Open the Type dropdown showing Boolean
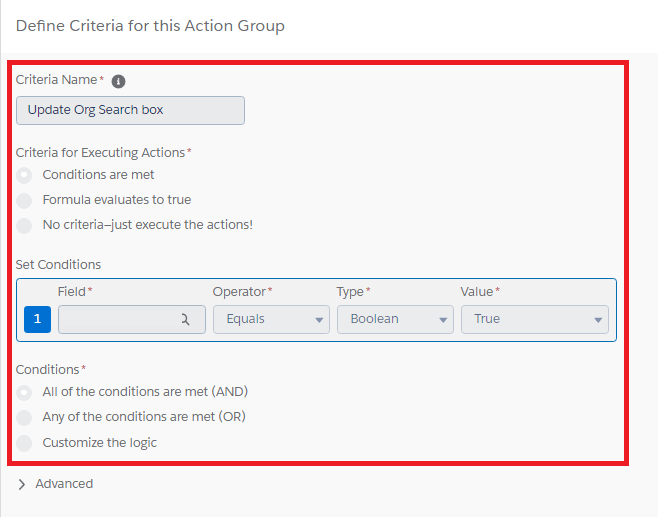The height and width of the screenshot is (517, 658). [394, 319]
